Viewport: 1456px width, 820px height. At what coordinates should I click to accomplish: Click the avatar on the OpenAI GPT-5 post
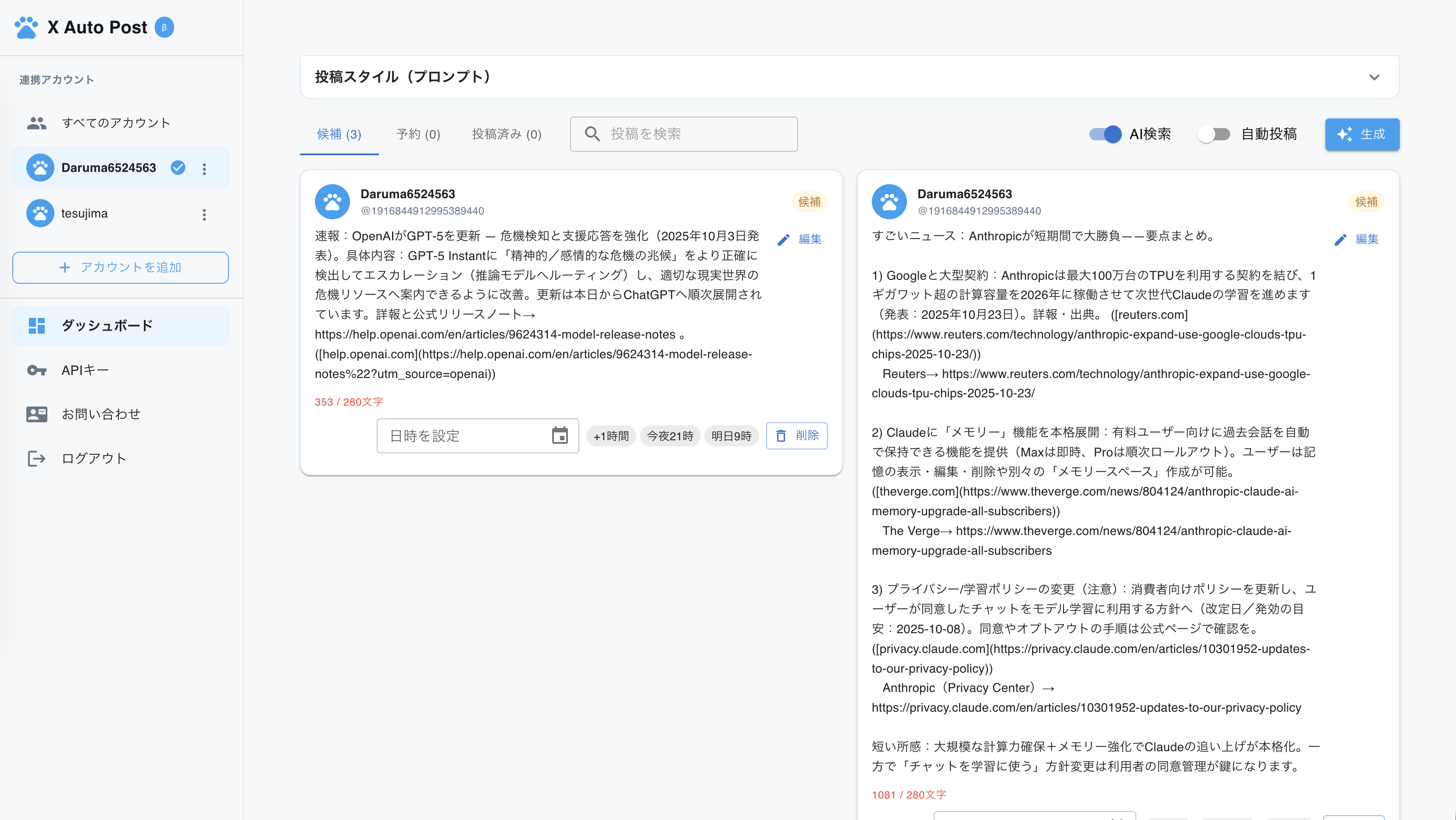332,202
